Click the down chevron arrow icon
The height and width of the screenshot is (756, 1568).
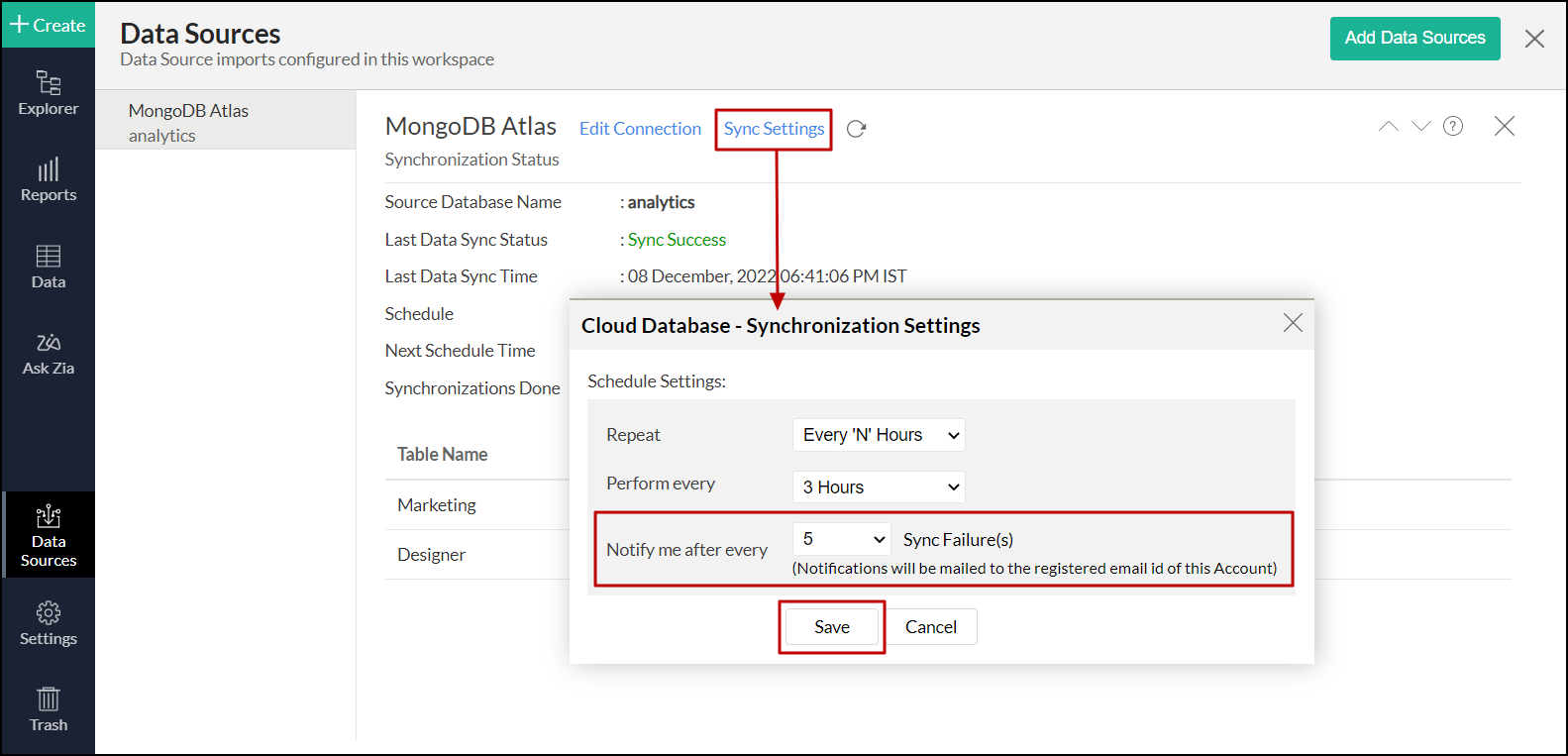(x=1421, y=126)
